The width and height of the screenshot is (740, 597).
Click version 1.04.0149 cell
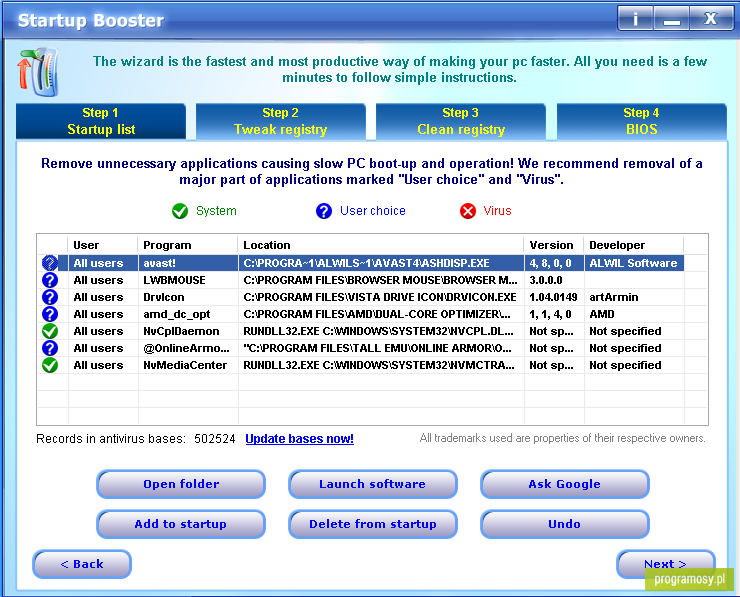click(x=553, y=297)
